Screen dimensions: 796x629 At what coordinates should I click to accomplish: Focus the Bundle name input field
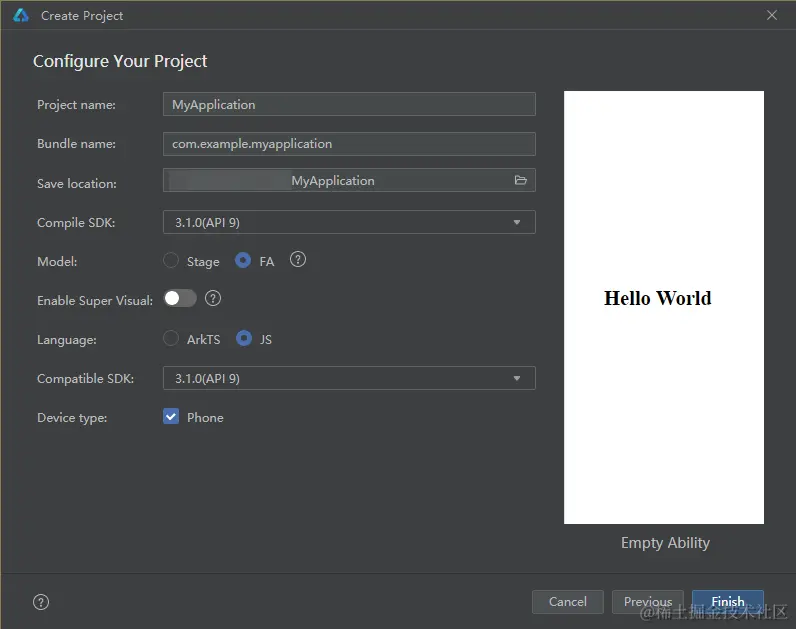pos(349,144)
